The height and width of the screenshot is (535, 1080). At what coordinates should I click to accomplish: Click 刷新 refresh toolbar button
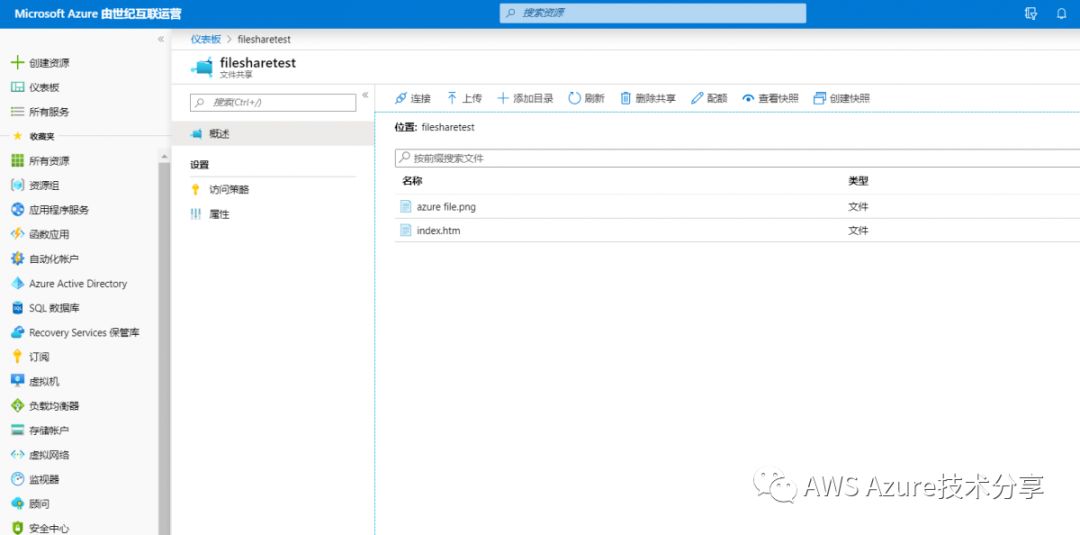586,98
